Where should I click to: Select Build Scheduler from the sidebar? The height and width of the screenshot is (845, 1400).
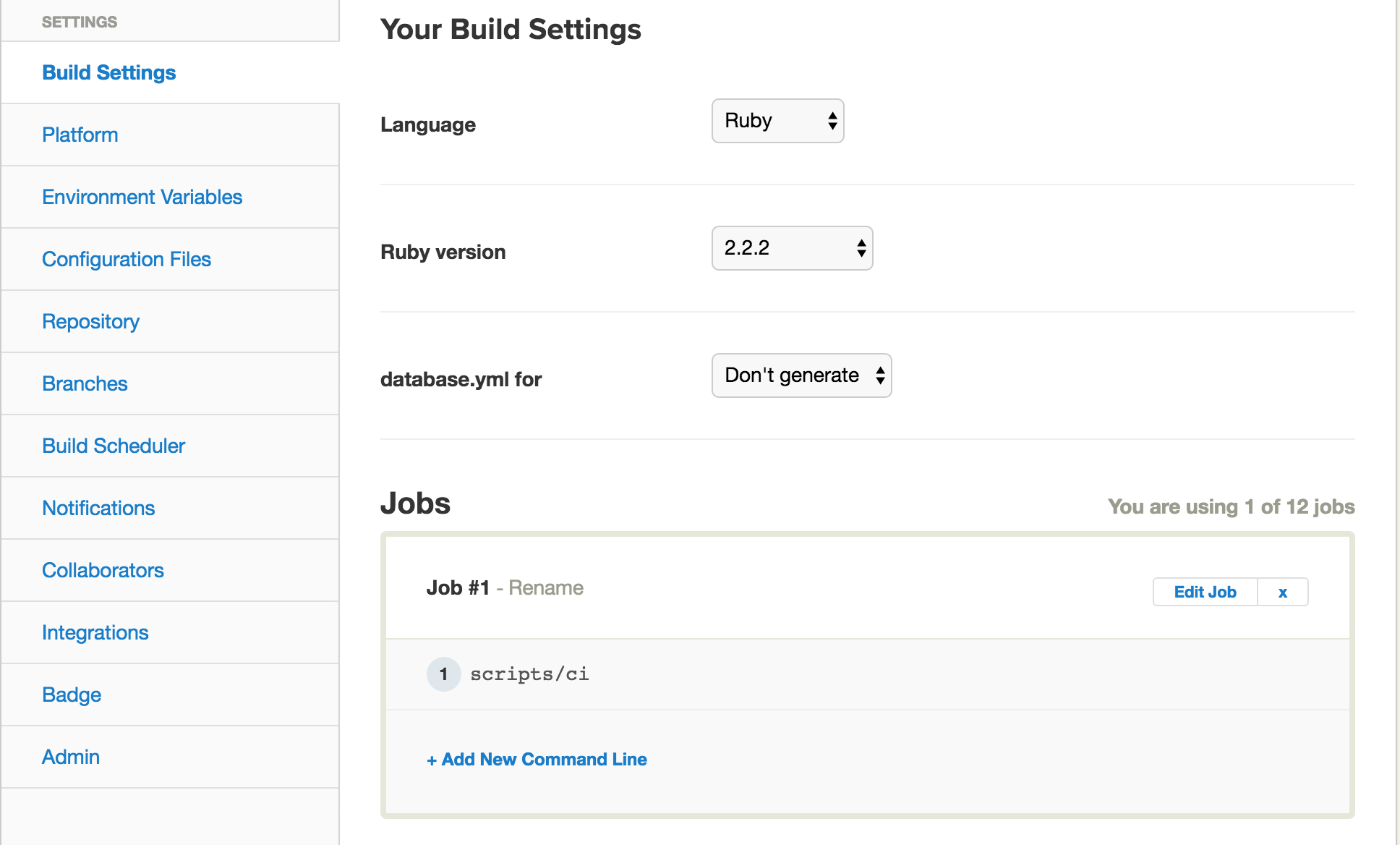click(114, 446)
